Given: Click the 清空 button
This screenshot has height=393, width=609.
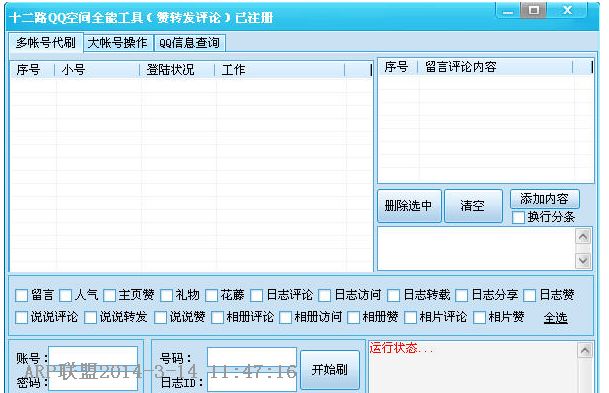Looking at the screenshot, I should [x=473, y=206].
